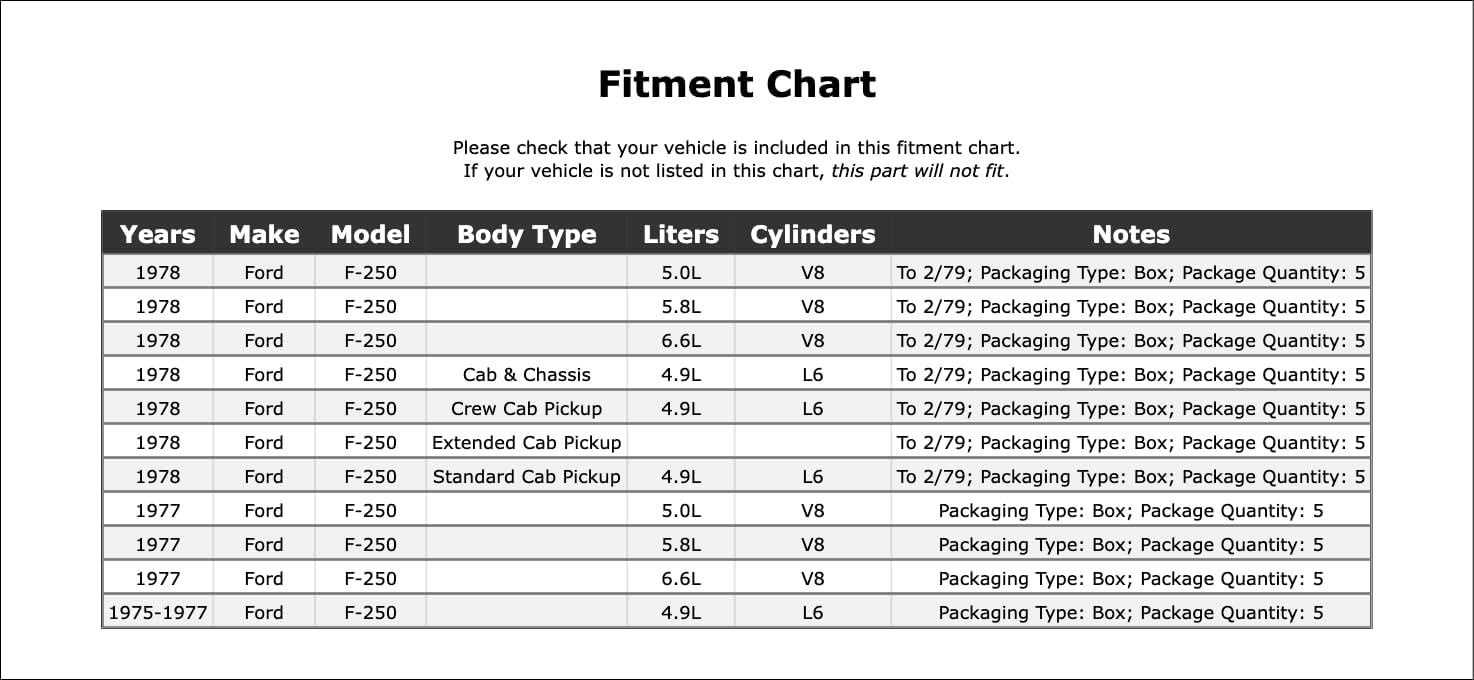This screenshot has width=1474, height=680.
Task: Click the empty Liters cell for Extended Cab Pickup
Action: tap(681, 443)
